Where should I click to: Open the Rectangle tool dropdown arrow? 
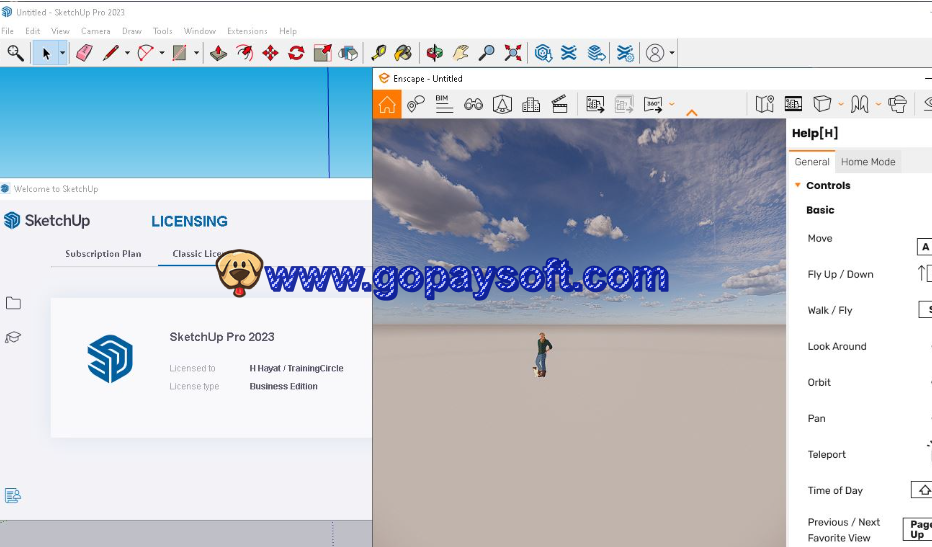pyautogui.click(x=196, y=53)
